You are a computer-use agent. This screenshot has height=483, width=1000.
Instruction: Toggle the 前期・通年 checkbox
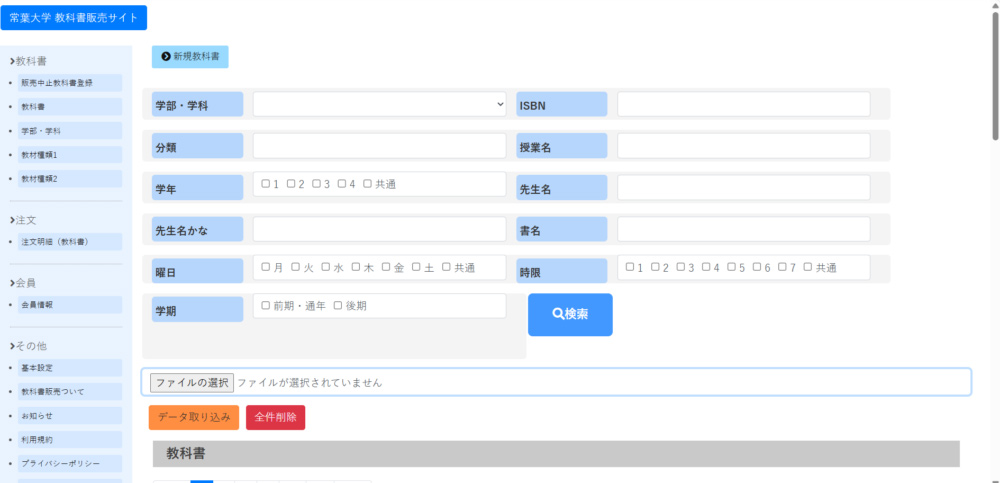(266, 305)
